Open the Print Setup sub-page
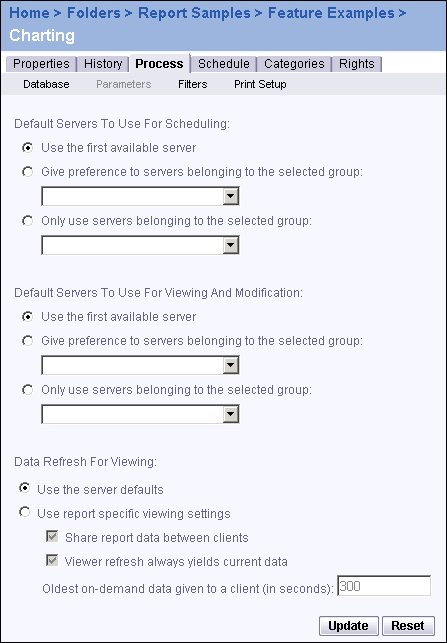 pos(260,84)
